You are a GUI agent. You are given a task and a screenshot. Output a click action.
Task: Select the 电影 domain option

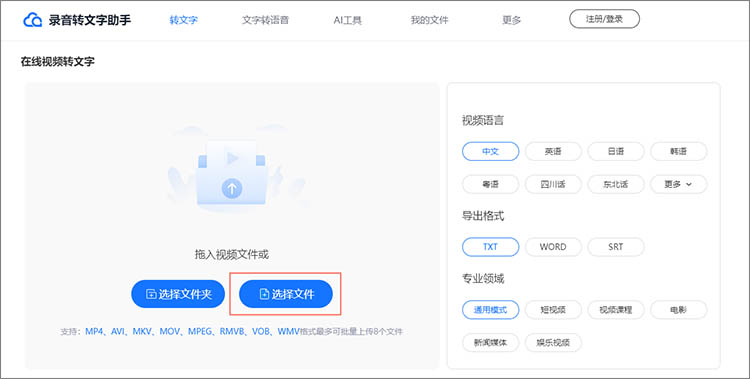[x=678, y=310]
